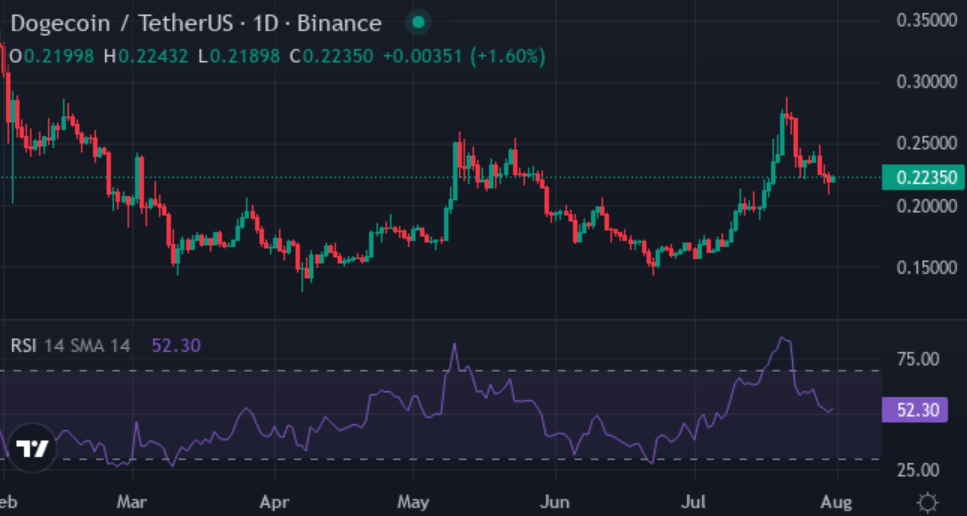Click the green 0.22350 current price label
The image size is (967, 516).
coord(923,178)
